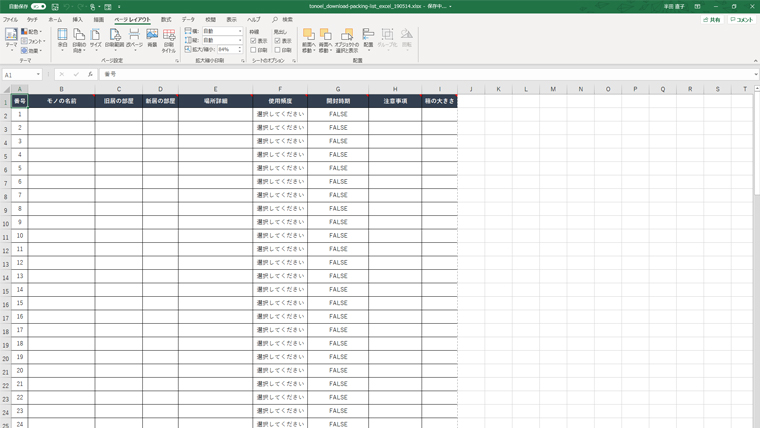This screenshot has width=760, height=428.
Task: Click the 余白 (Margins) icon
Action: [62, 38]
